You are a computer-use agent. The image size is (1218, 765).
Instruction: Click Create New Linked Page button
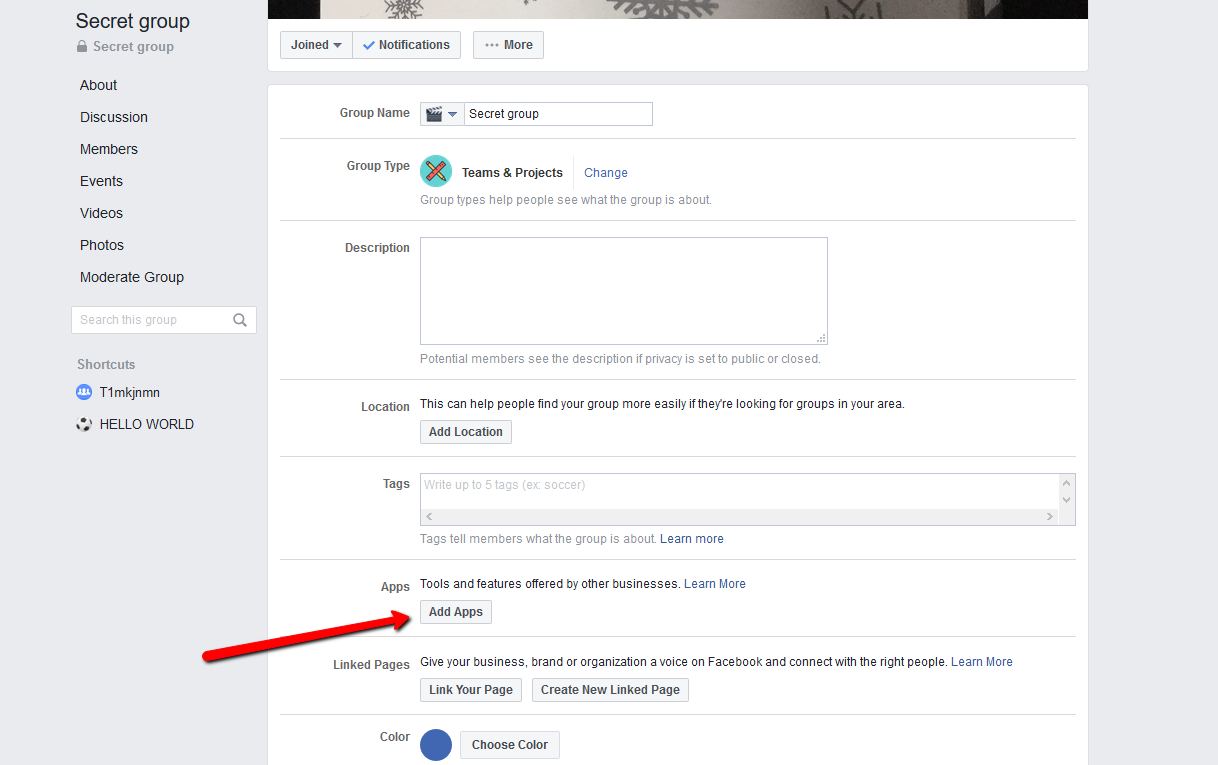(x=610, y=690)
